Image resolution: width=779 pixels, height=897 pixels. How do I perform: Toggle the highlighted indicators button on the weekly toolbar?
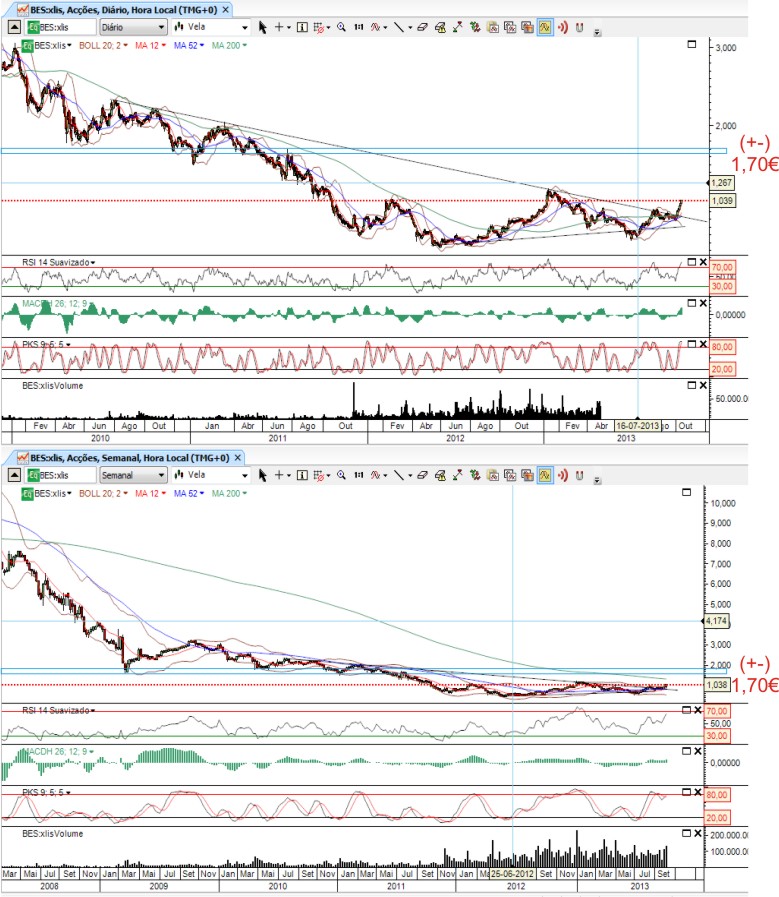(x=544, y=475)
